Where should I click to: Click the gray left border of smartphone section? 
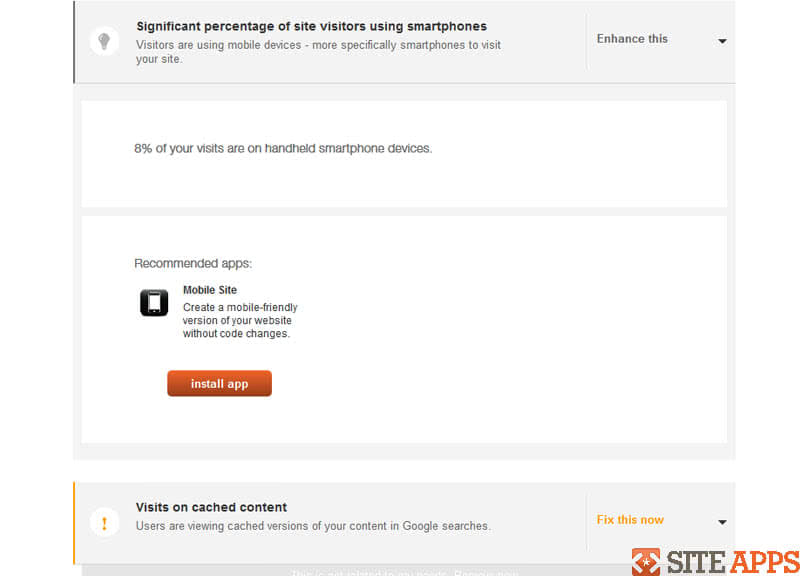[74, 42]
